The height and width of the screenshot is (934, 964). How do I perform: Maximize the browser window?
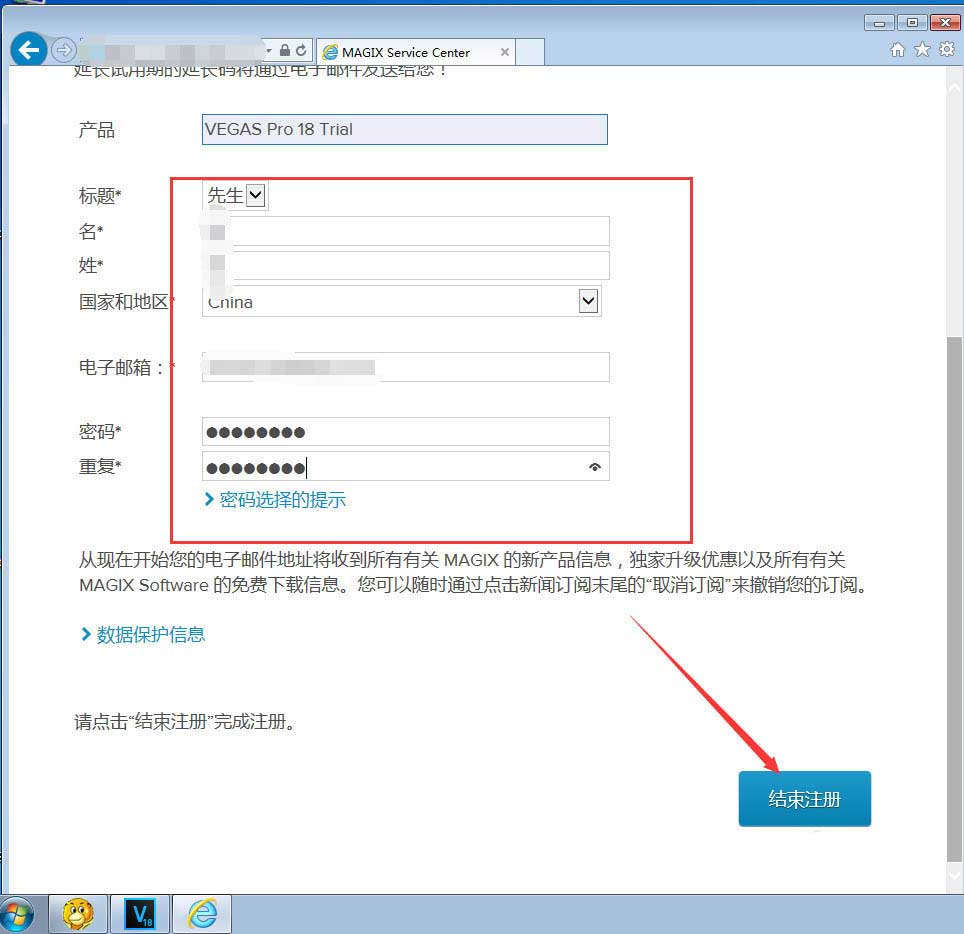coord(912,23)
